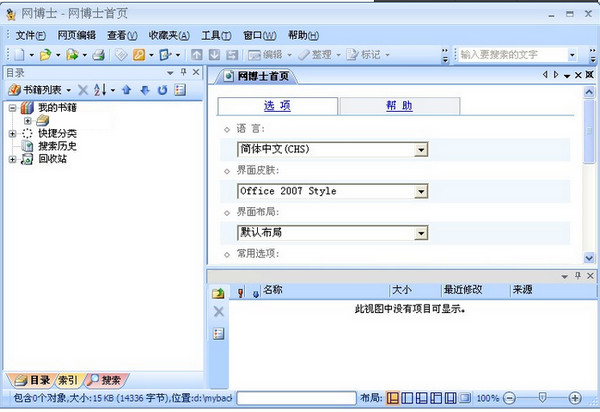
Task: Click the 帮助 link tab
Action: (399, 106)
